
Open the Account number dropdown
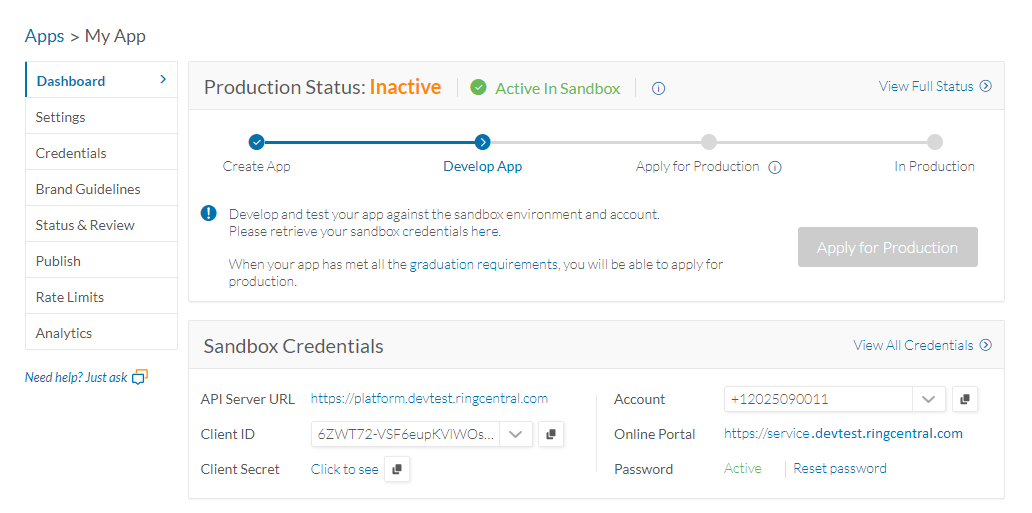pos(928,399)
